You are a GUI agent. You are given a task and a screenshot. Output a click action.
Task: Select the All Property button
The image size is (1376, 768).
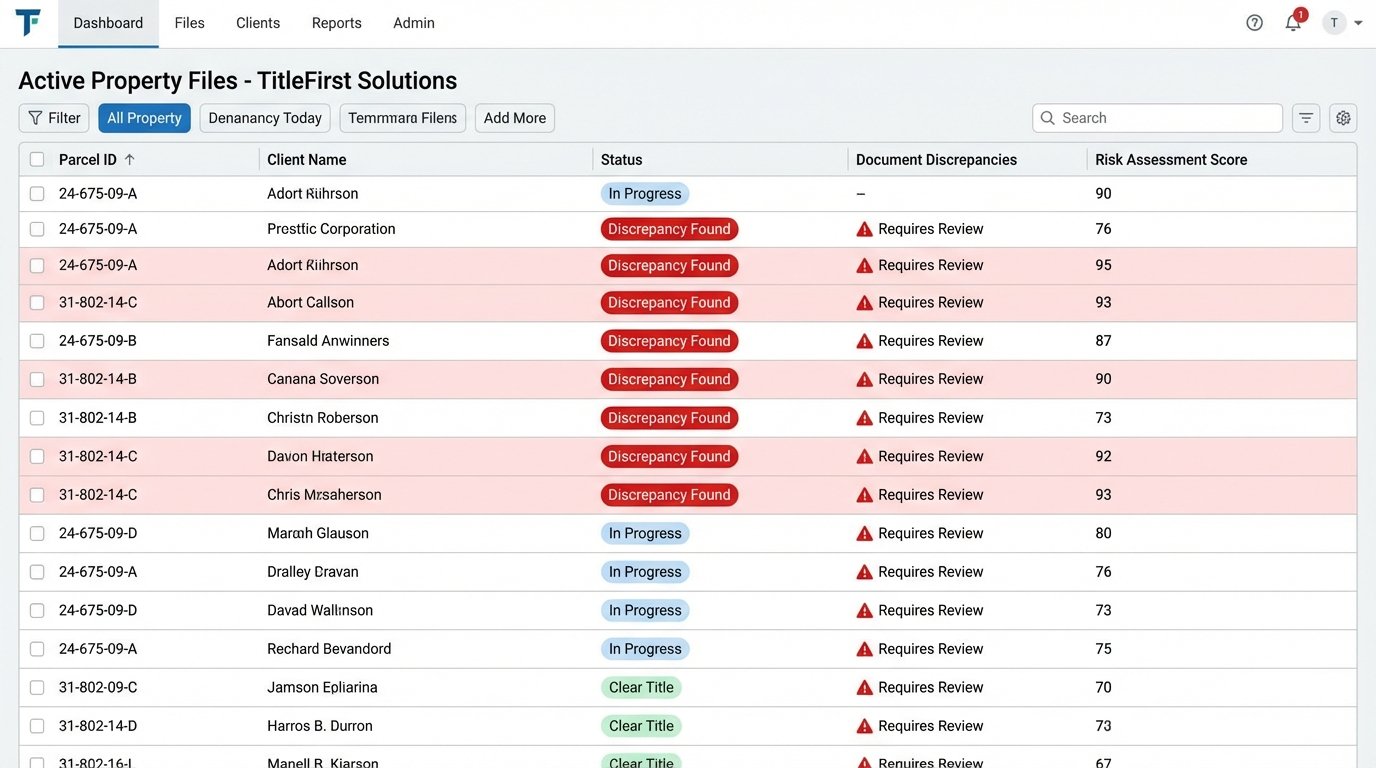144,118
